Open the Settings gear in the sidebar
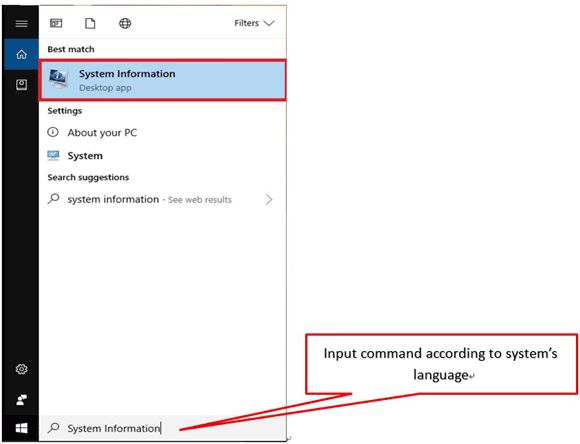Image resolution: width=580 pixels, height=444 pixels. 21,369
